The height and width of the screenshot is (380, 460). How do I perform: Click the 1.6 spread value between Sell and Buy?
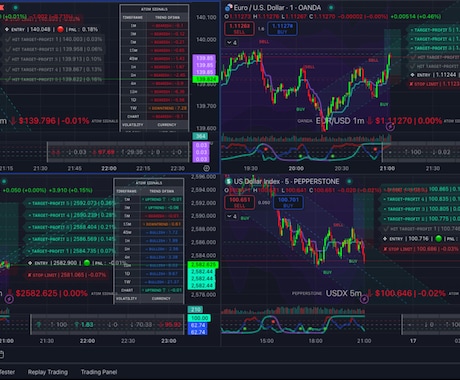(x=261, y=29)
